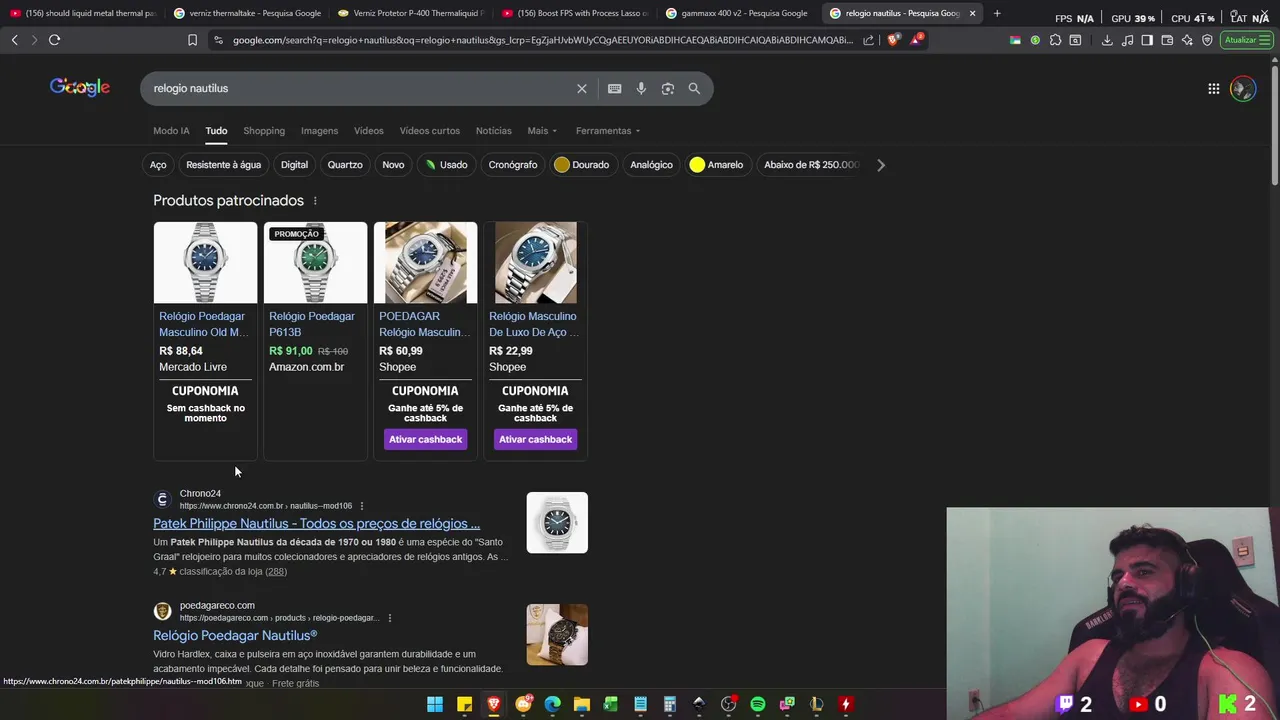
Task: Activate cashback on the R$ 60,99 product
Action: click(425, 439)
